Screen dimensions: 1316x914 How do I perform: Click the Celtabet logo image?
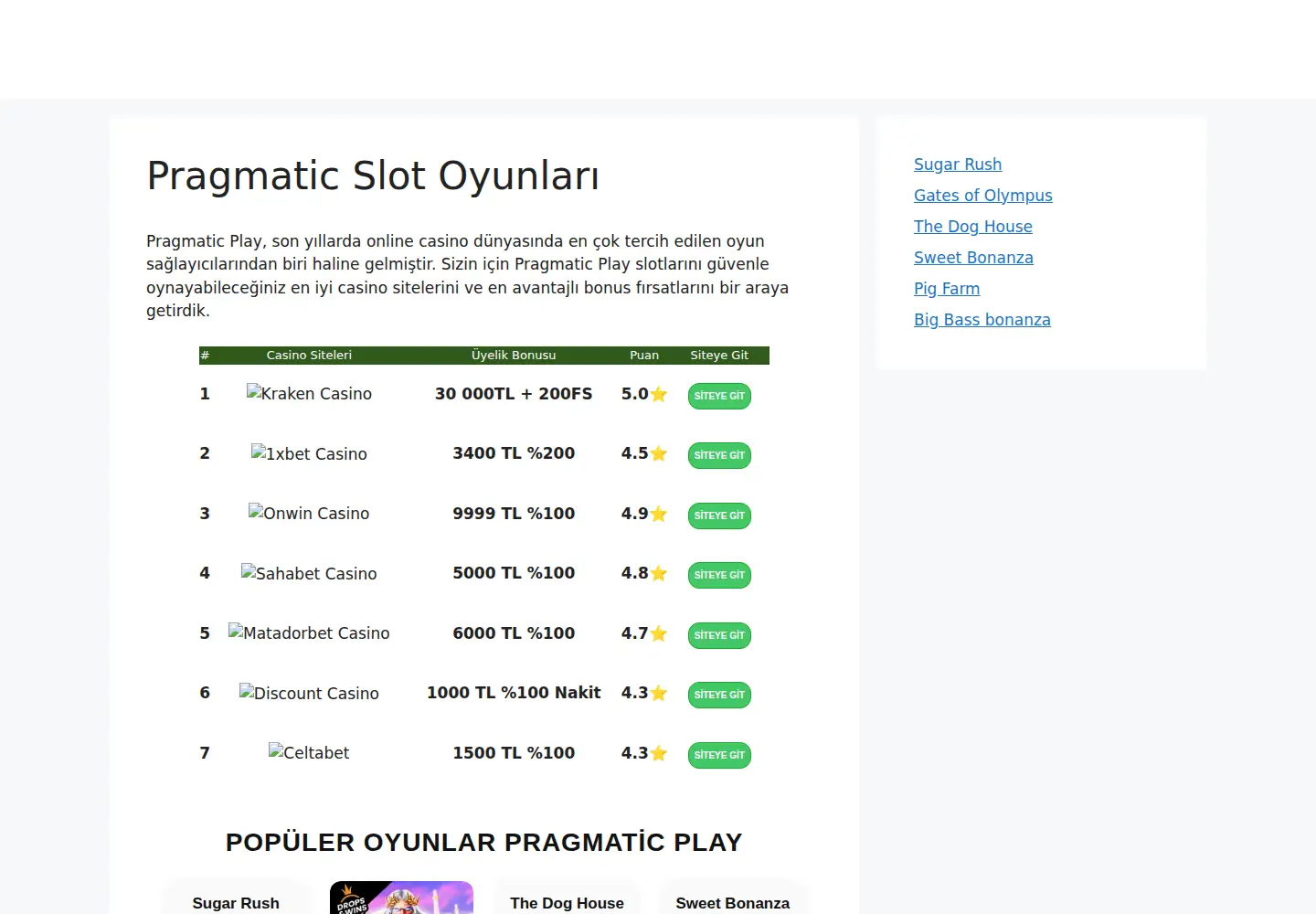309,753
